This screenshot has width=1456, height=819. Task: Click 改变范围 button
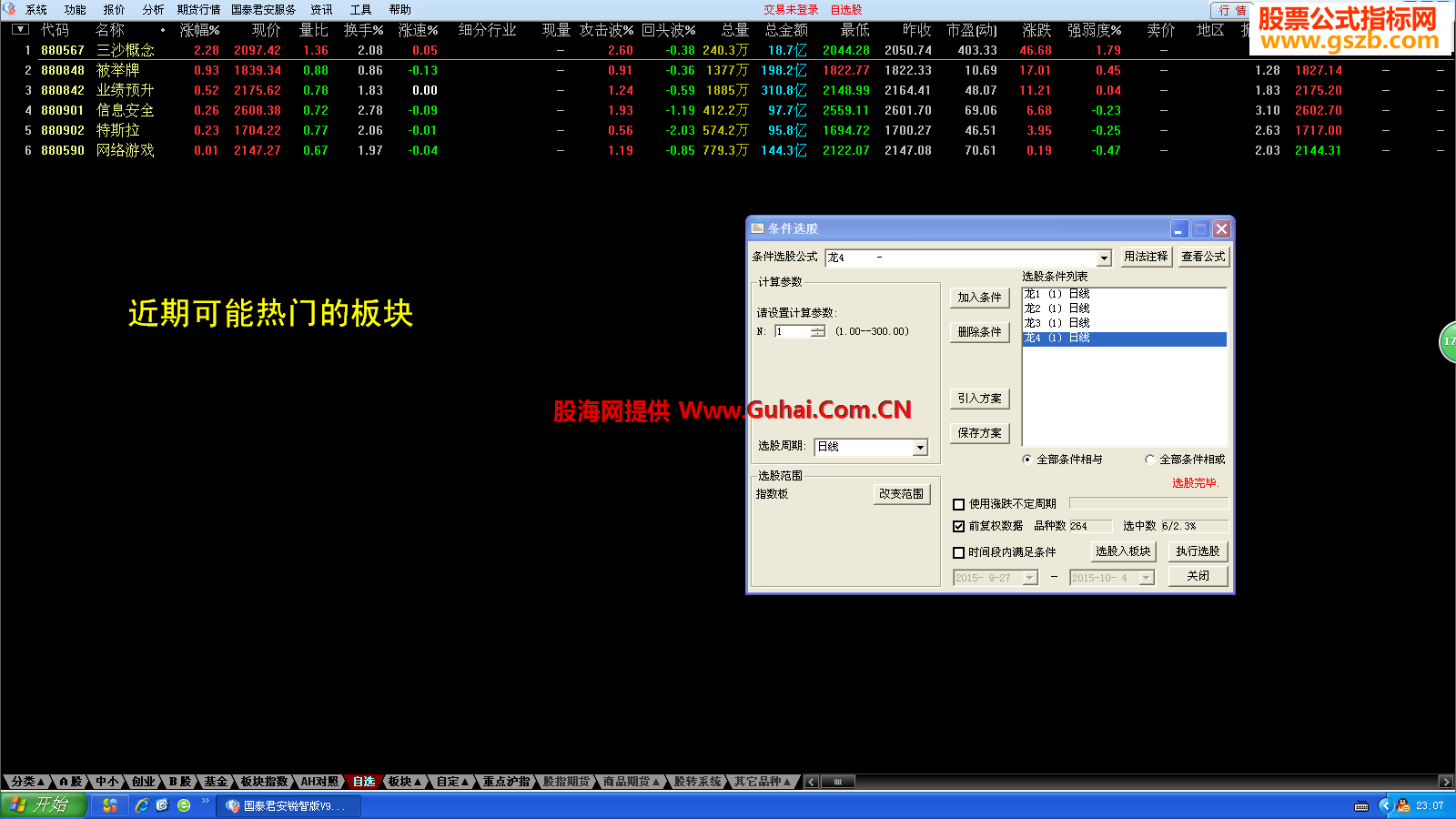901,494
